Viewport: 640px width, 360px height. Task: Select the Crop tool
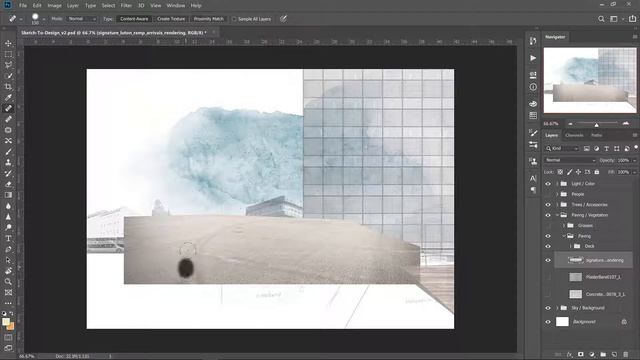coord(8,87)
